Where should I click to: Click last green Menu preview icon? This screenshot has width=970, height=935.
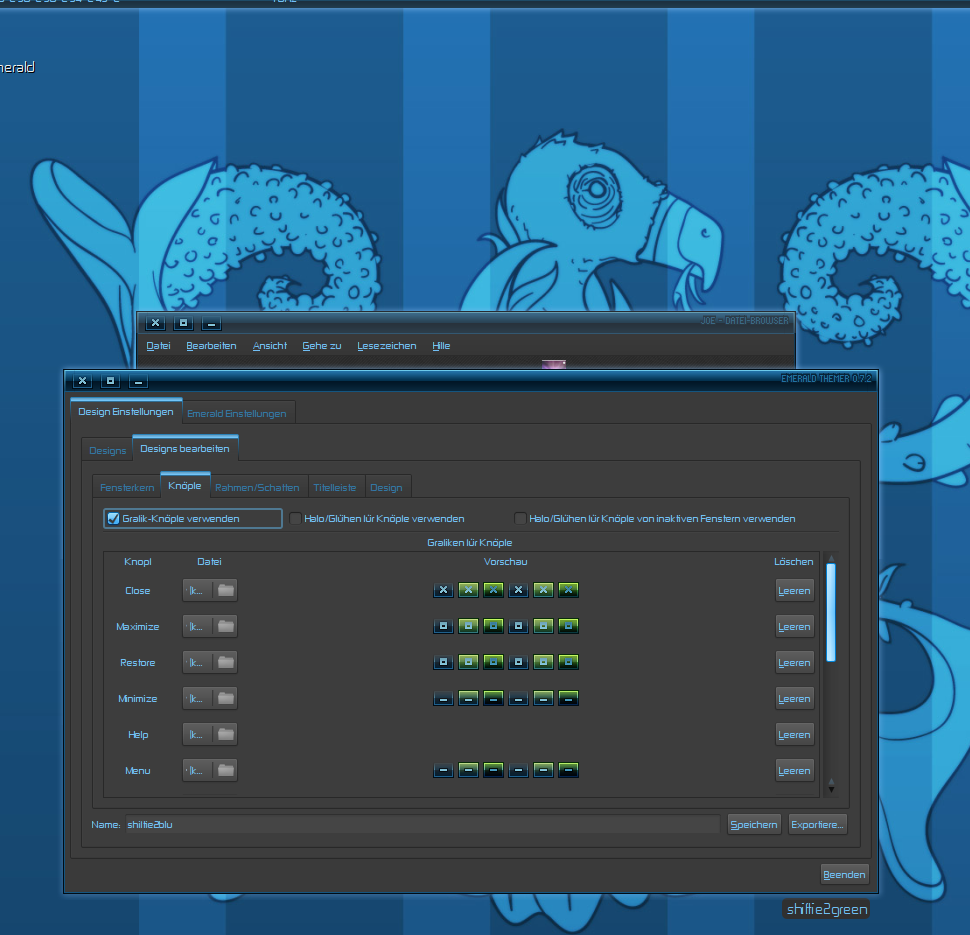569,770
